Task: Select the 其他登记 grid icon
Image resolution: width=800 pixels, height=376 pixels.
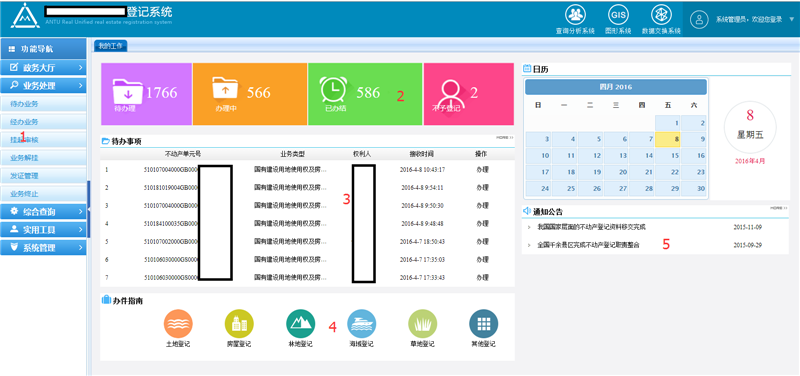Action: click(x=484, y=323)
